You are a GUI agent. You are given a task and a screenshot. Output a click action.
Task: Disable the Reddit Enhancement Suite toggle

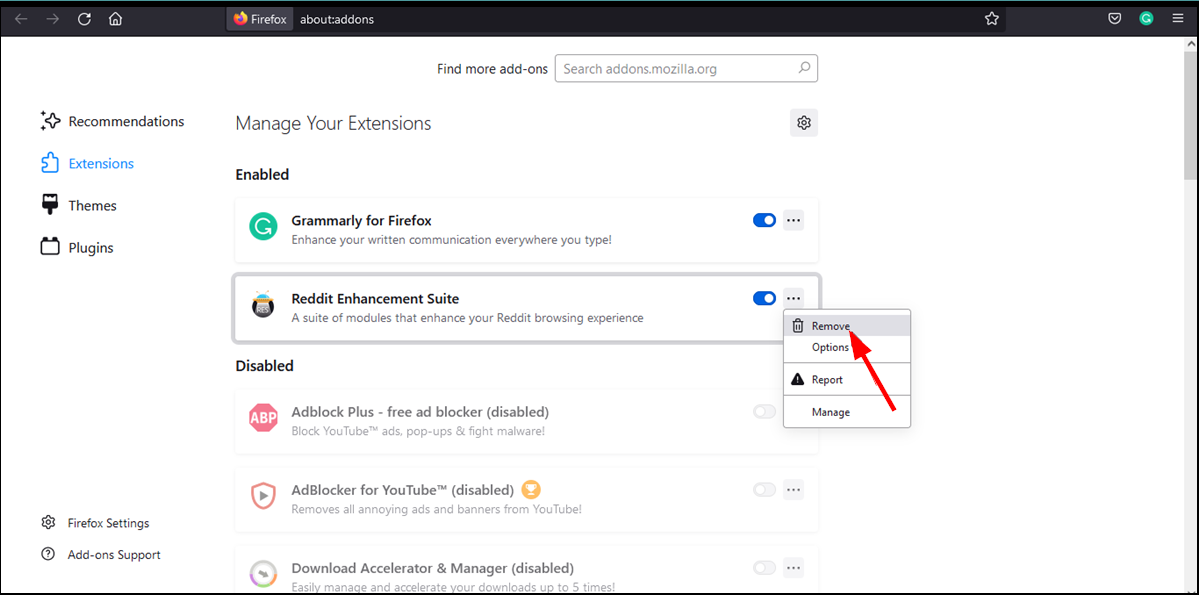coord(765,298)
